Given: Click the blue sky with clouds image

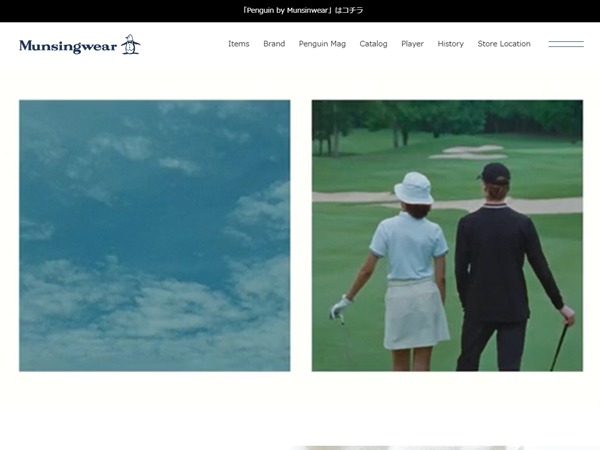Looking at the screenshot, I should click(x=154, y=235).
